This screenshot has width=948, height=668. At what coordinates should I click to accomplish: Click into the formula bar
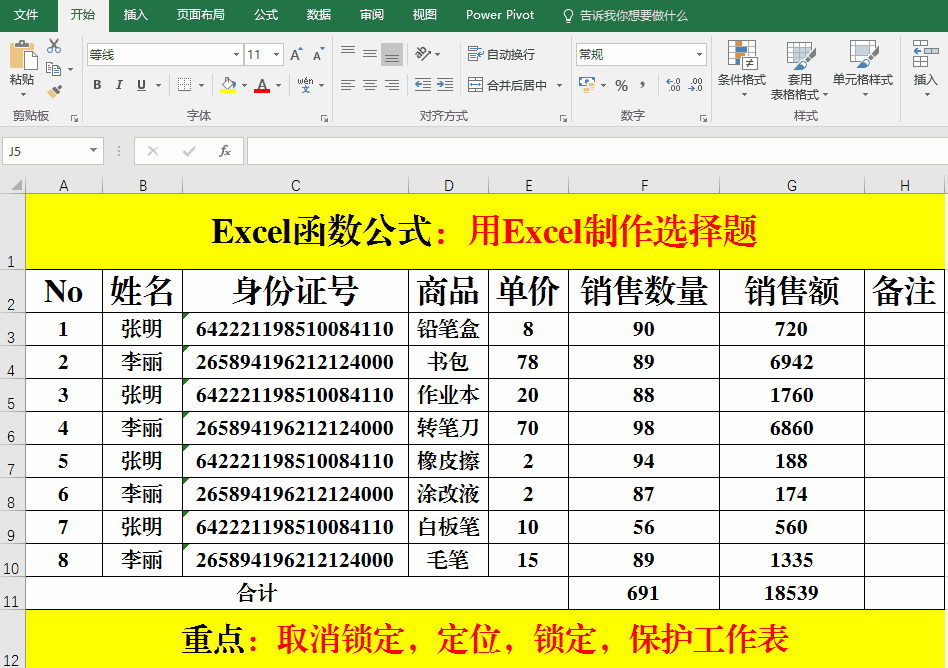coord(597,151)
